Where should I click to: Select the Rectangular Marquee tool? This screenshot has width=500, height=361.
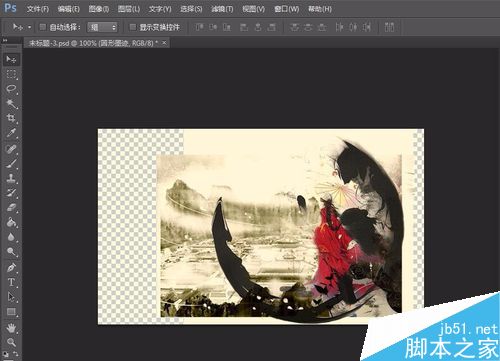(x=11, y=74)
